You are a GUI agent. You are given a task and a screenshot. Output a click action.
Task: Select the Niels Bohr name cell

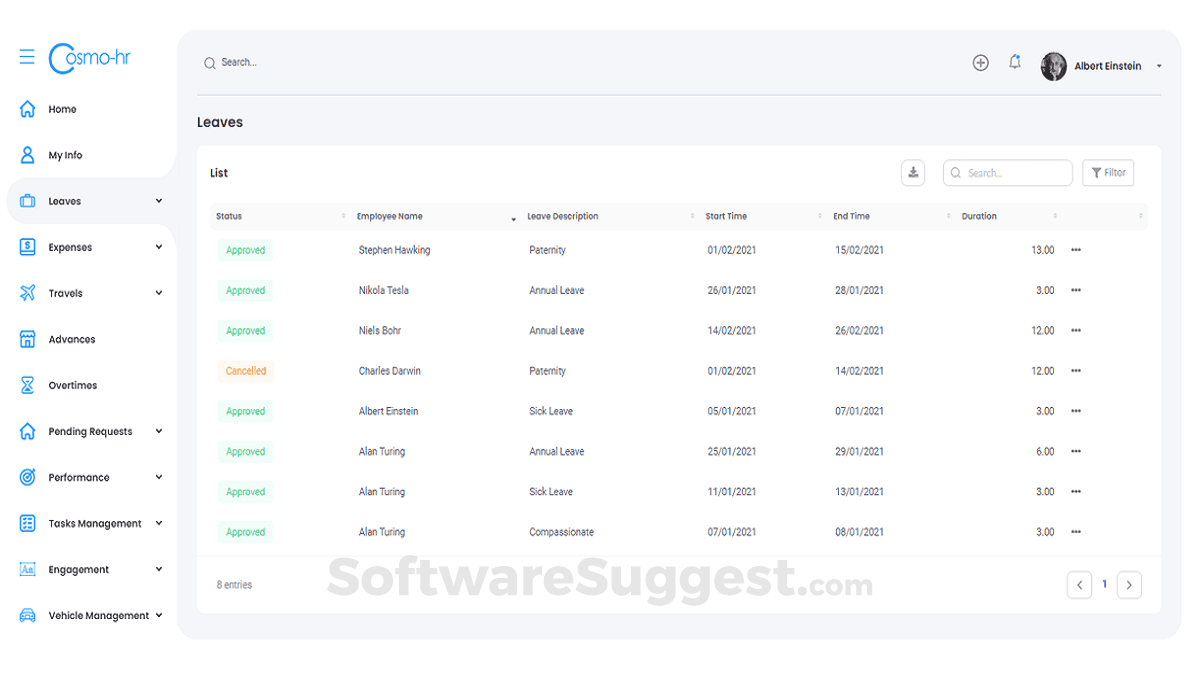[x=380, y=330]
